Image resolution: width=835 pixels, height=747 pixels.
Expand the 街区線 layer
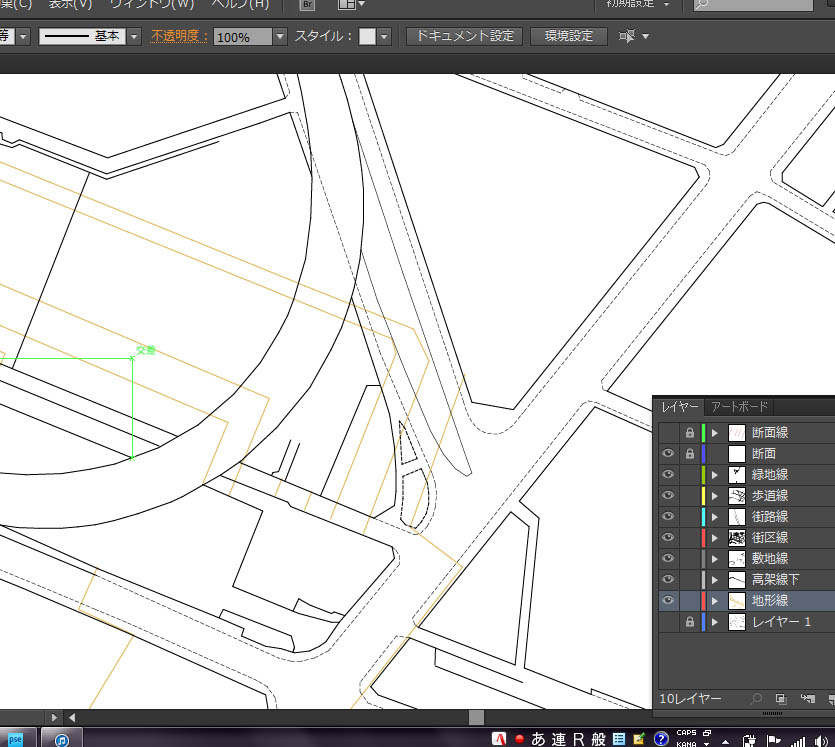click(715, 538)
